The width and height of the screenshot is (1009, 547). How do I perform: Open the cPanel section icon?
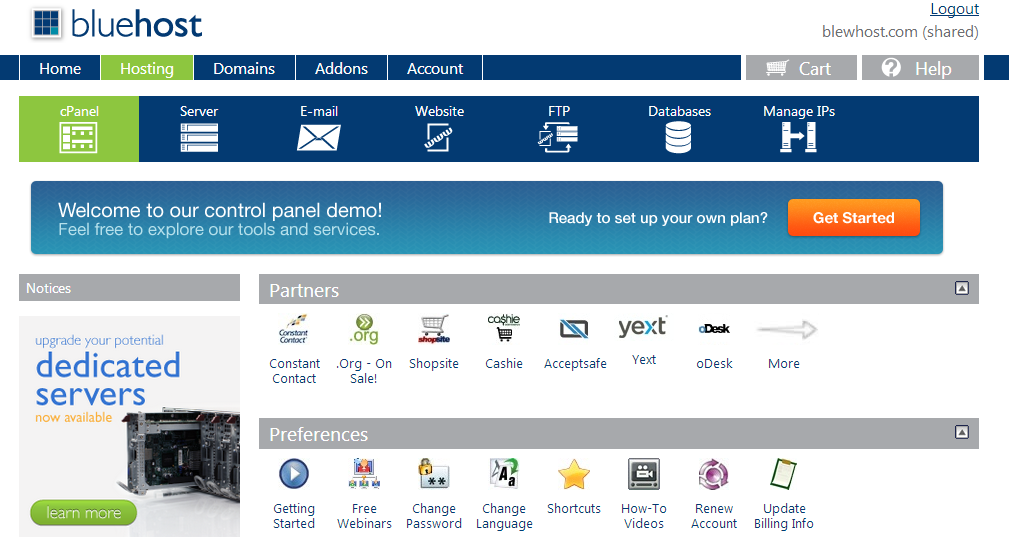coord(79,138)
